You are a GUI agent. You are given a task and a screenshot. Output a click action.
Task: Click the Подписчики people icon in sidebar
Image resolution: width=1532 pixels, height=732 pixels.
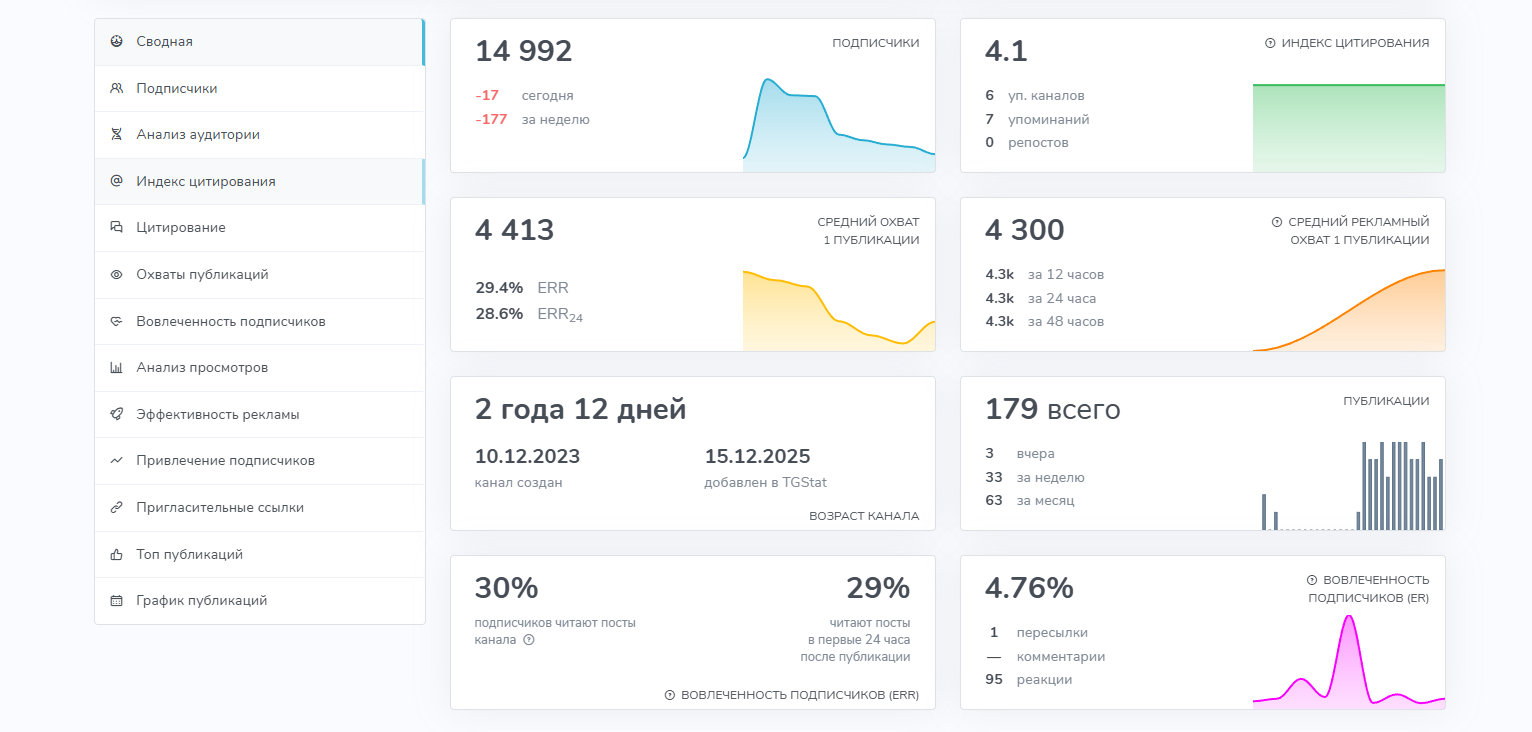[116, 88]
